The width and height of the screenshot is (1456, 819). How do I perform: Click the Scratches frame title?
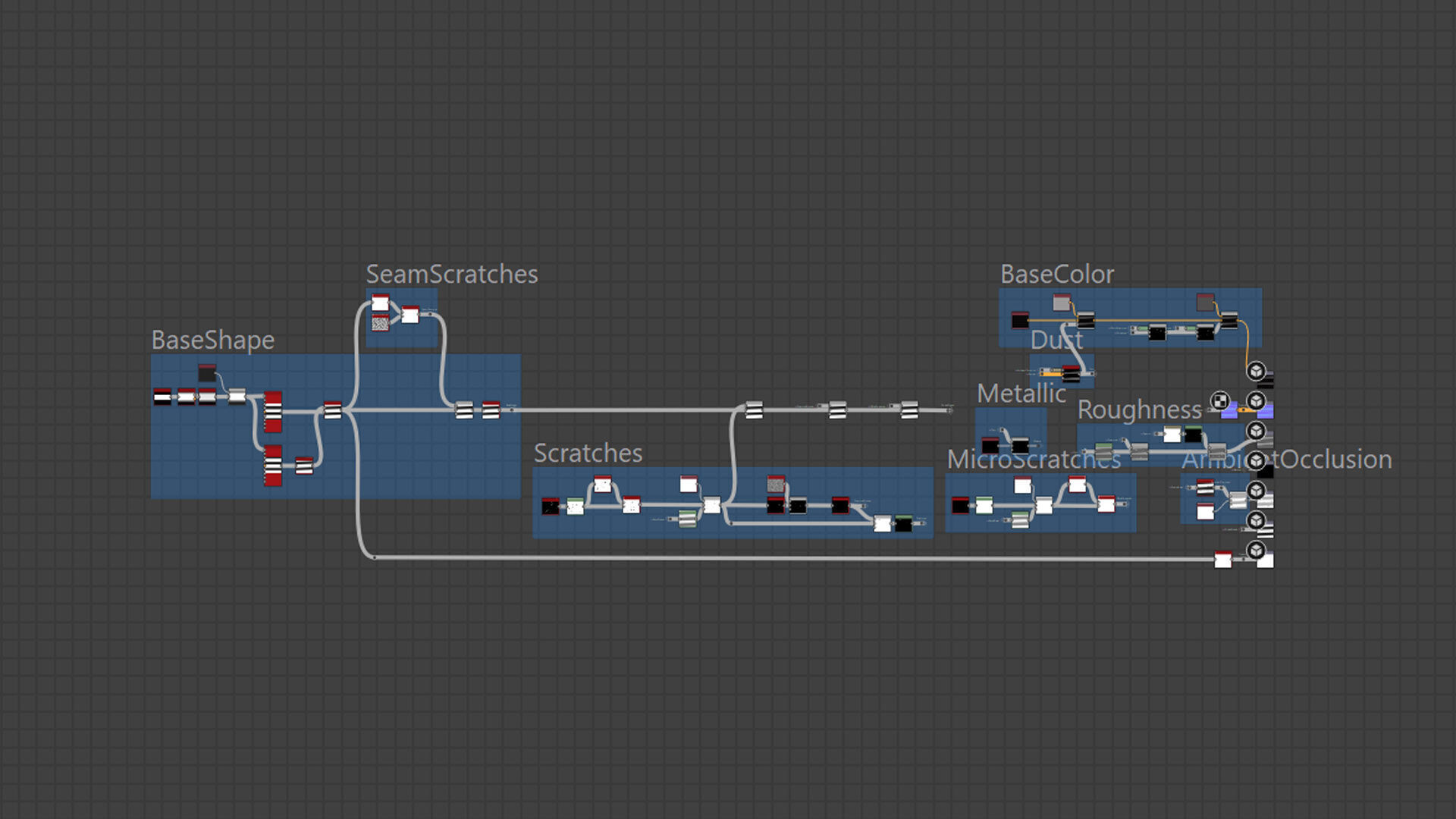coord(588,453)
